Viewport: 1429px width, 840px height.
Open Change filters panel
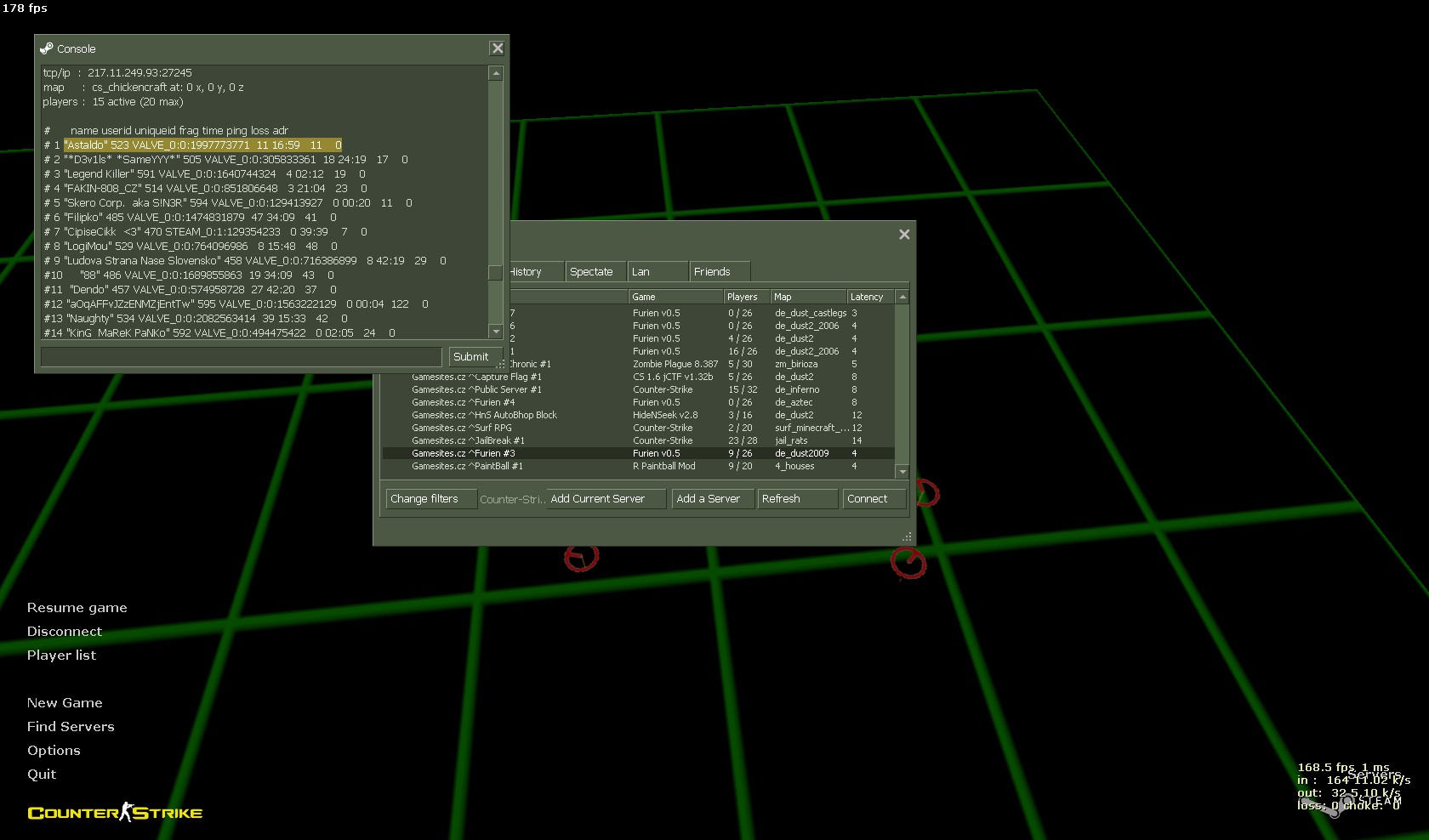(431, 499)
